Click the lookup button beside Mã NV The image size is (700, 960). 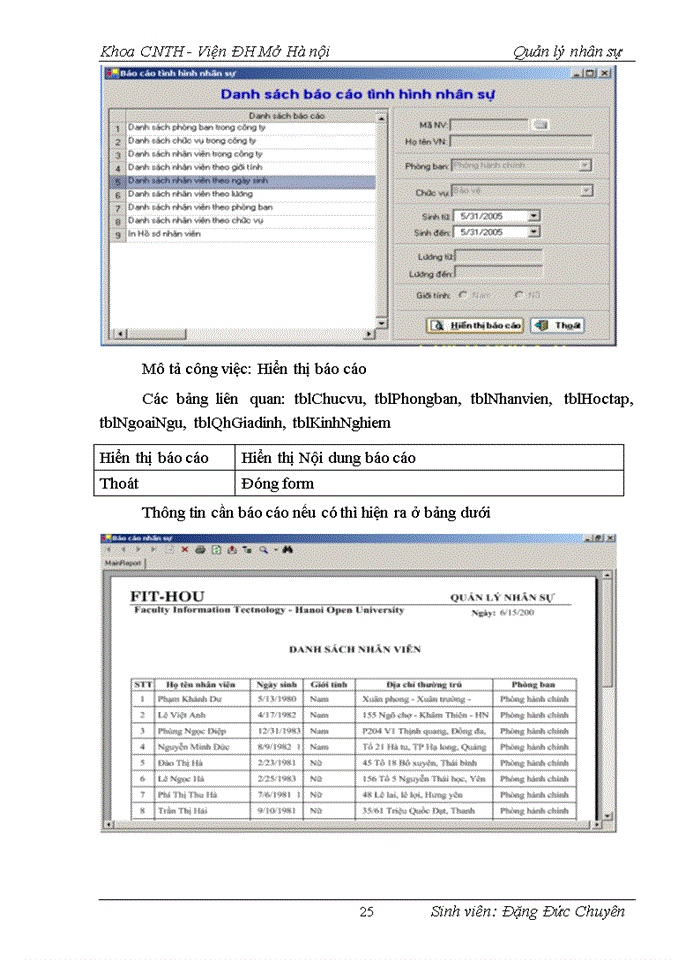tap(540, 125)
